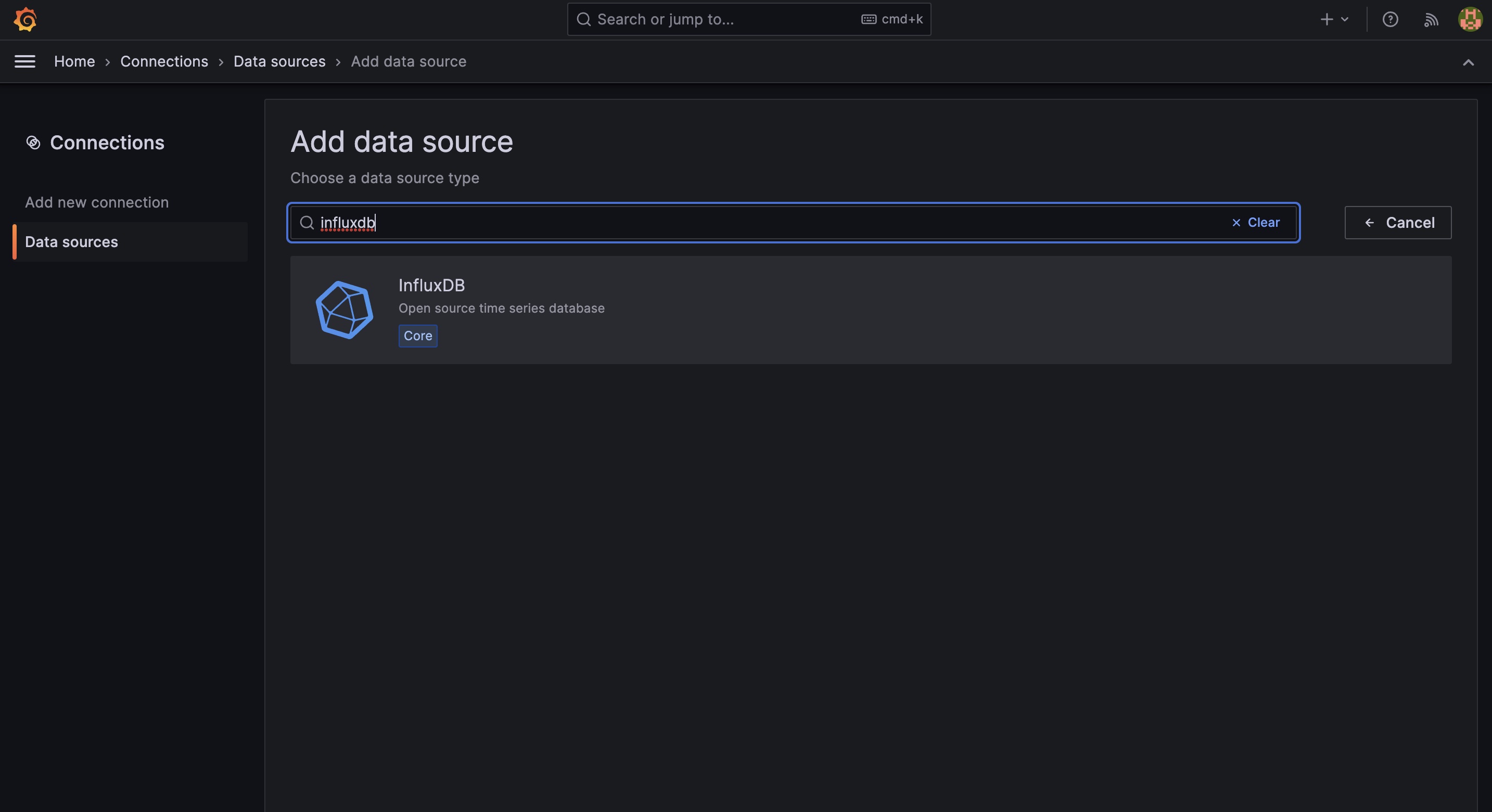Image resolution: width=1492 pixels, height=812 pixels.
Task: Click the Choose a data source type subtitle
Action: 385,178
